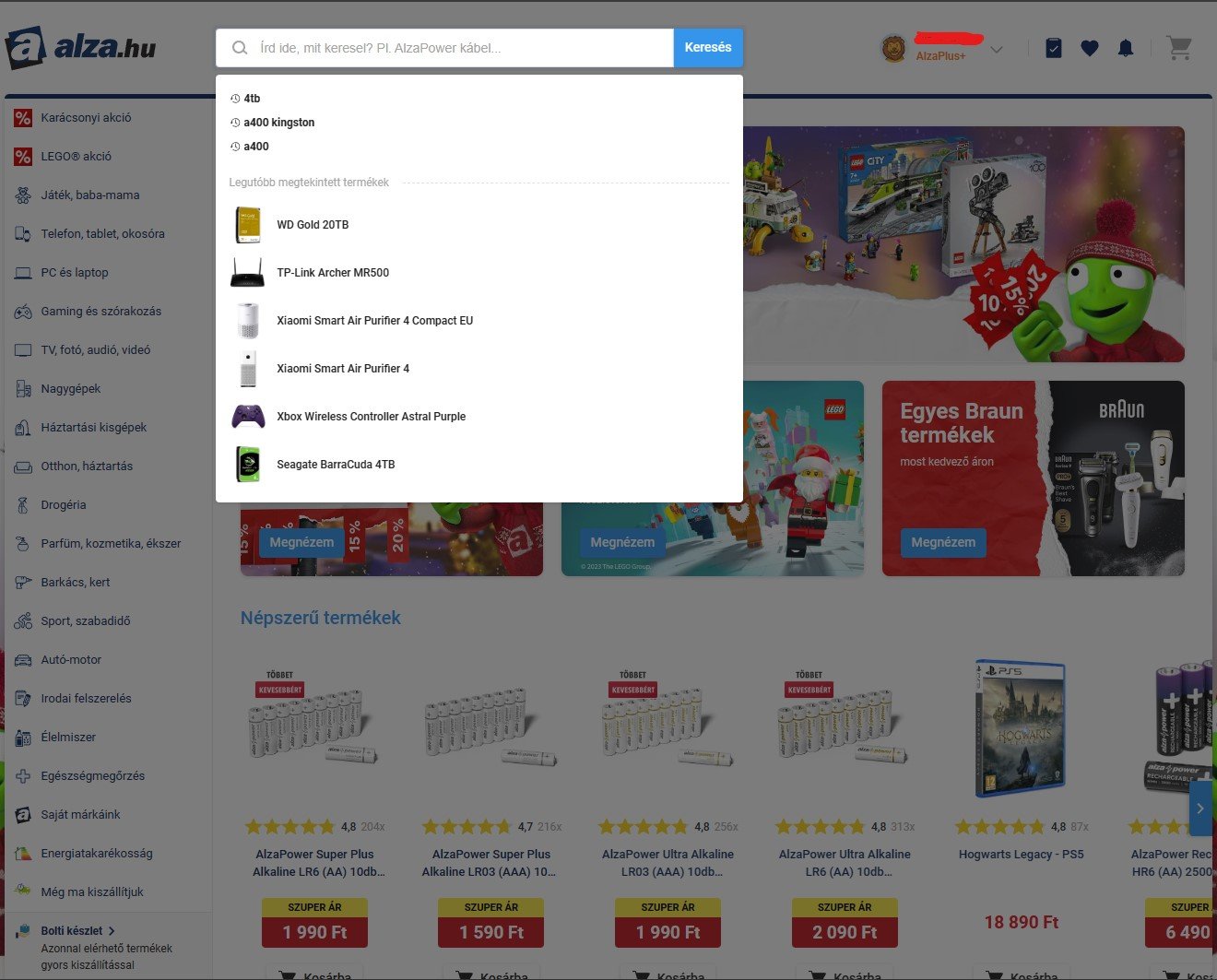Click the Gaming és szórakozás gamepad icon
This screenshot has height=980, width=1217.
click(x=23, y=312)
